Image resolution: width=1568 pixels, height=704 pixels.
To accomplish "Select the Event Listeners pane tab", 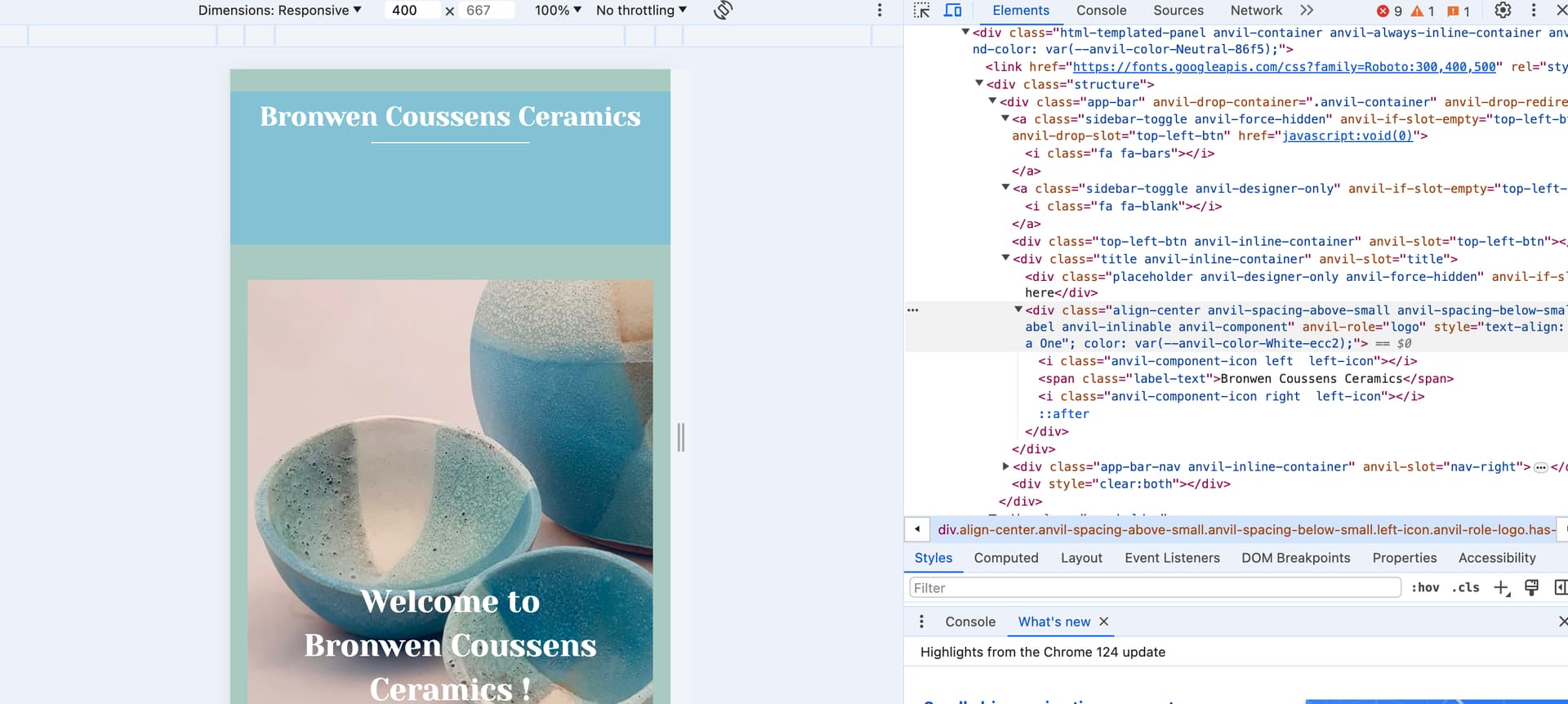I will (x=1172, y=558).
